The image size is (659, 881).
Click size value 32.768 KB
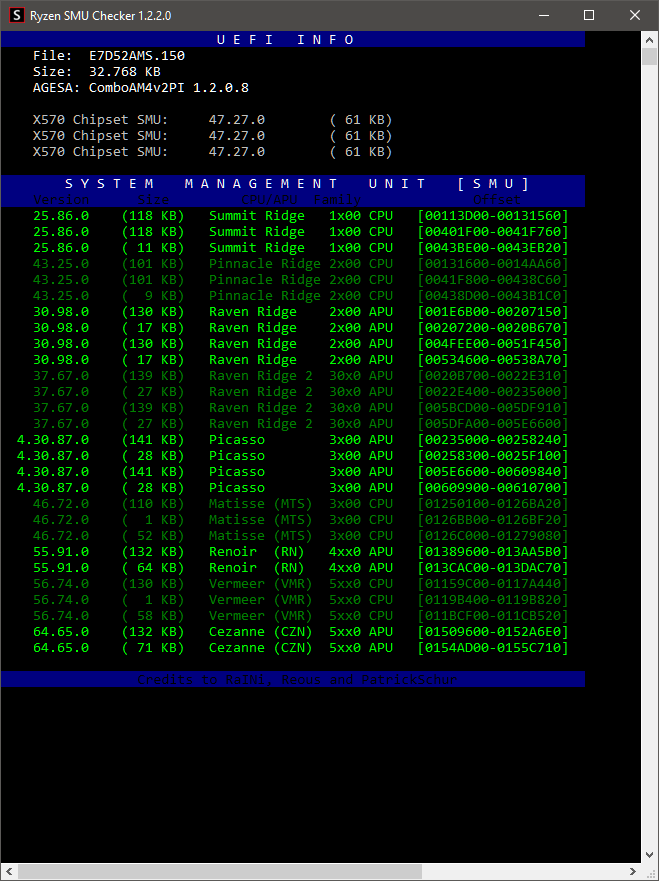tap(125, 71)
